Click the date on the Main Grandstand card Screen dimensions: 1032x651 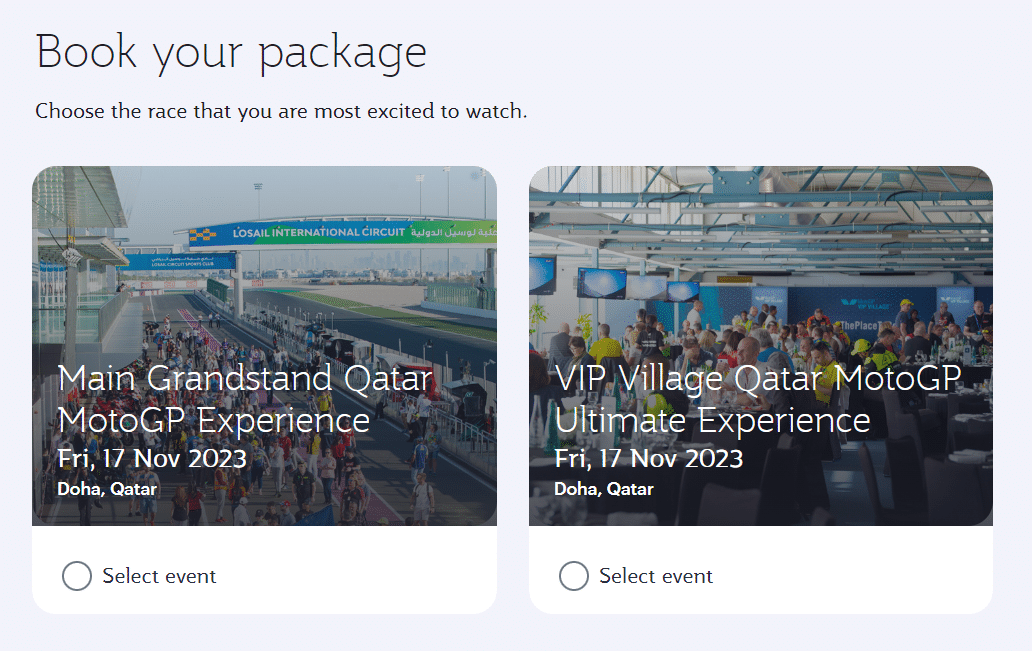152,458
